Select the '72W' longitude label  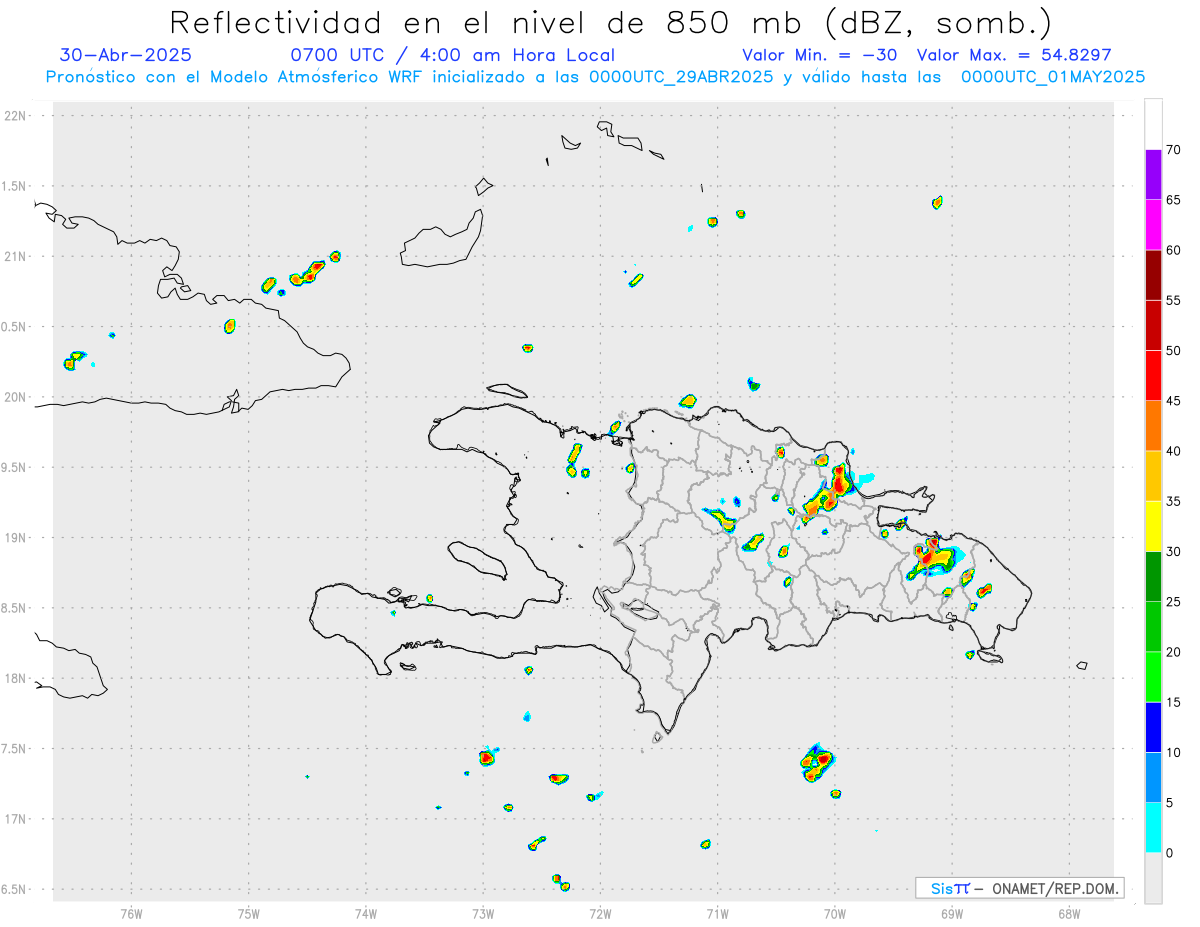[x=600, y=913]
